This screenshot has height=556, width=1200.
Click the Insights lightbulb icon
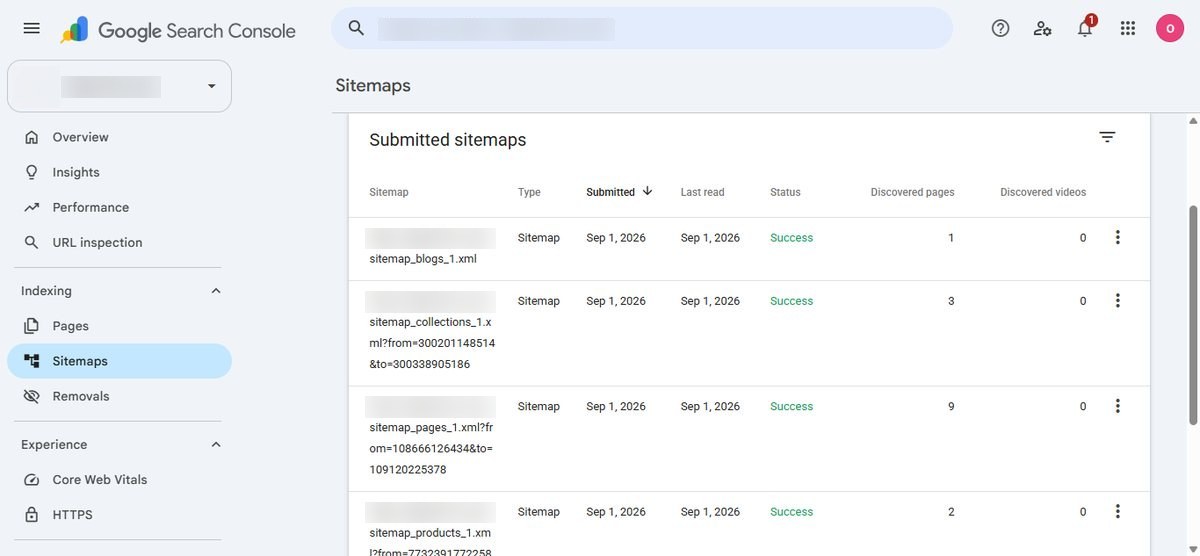32,172
